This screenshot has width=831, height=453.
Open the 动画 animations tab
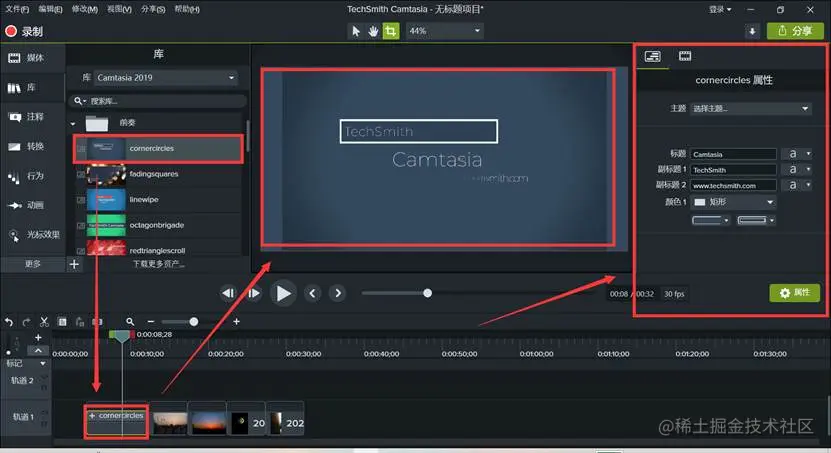[x=33, y=205]
